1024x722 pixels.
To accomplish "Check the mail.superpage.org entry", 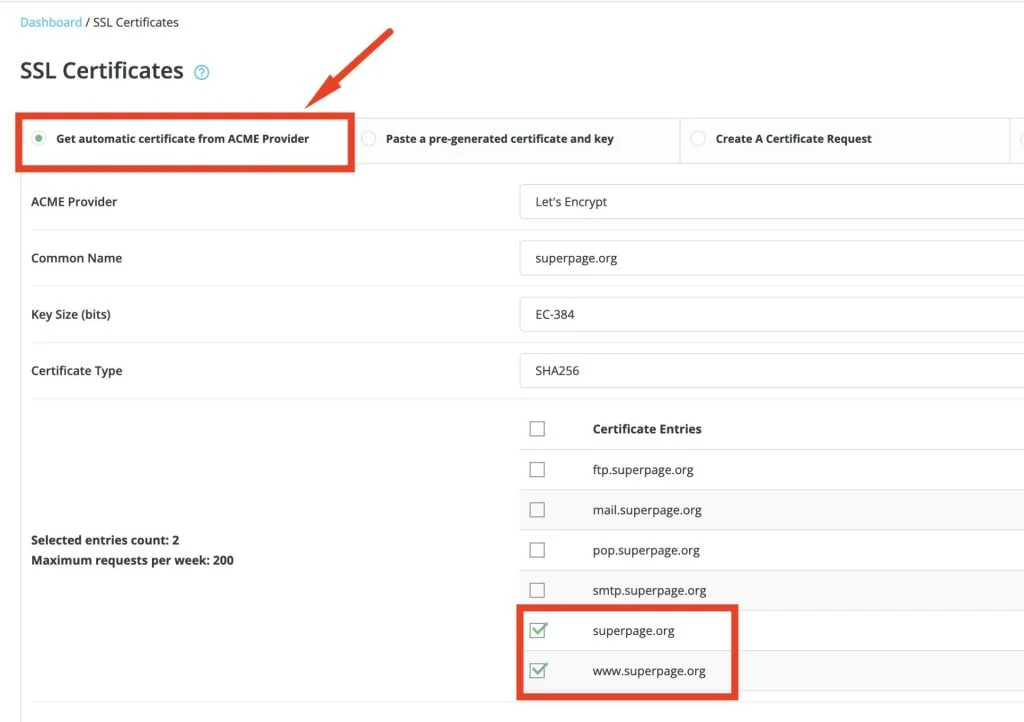I will tap(537, 510).
